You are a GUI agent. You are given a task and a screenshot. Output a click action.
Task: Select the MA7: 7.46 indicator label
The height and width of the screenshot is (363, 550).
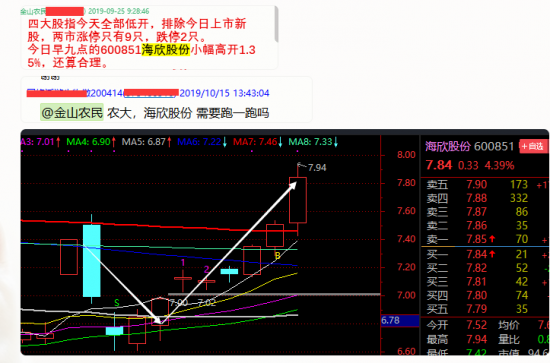258,142
